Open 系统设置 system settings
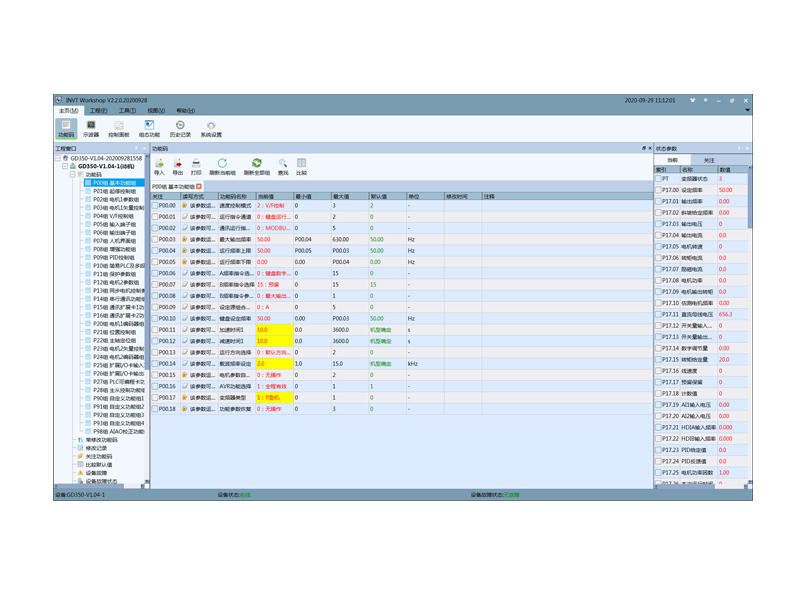The height and width of the screenshot is (600, 800). point(211,128)
